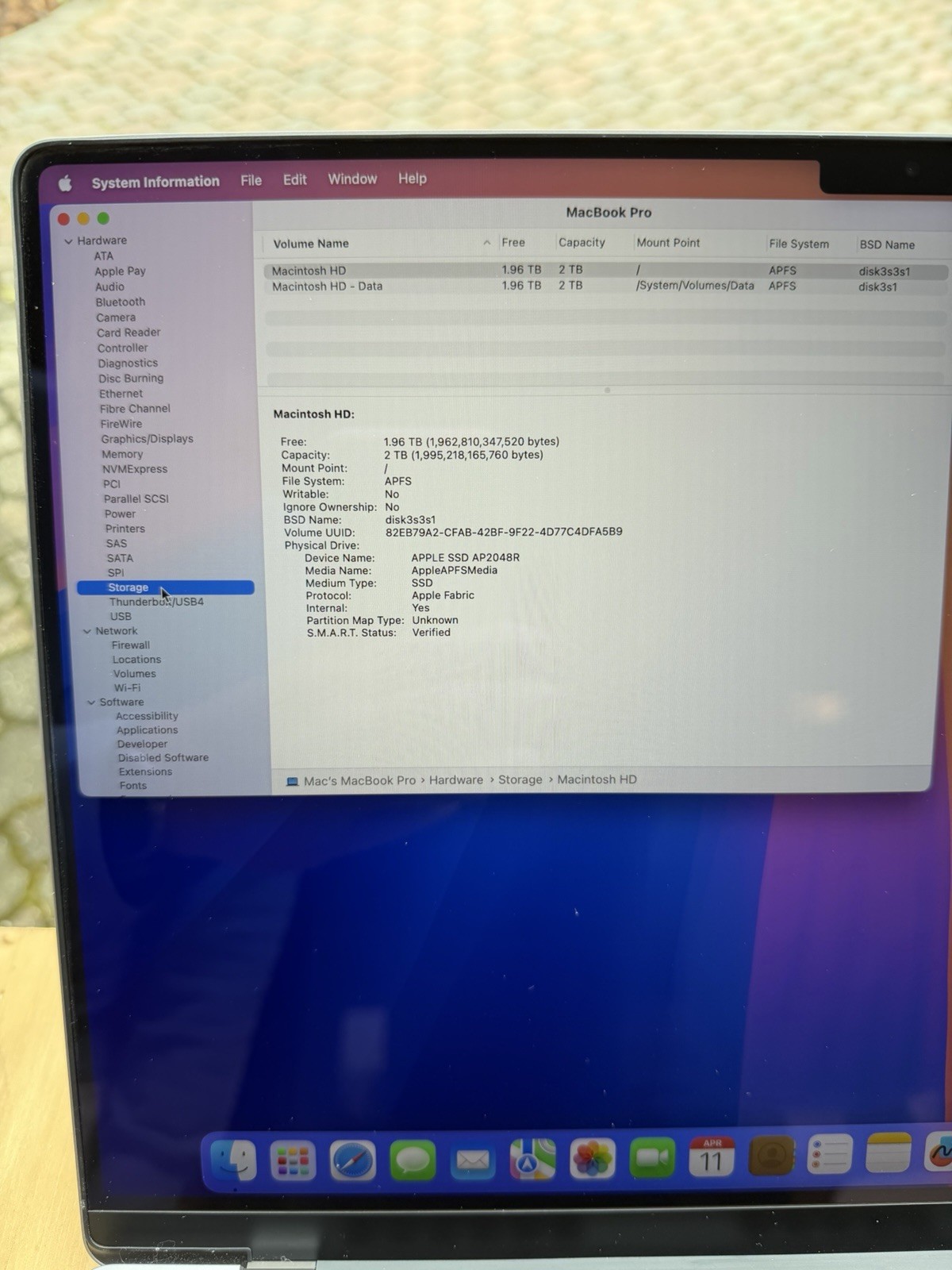The width and height of the screenshot is (952, 1270).
Task: Select Wi-Fi under Network
Action: [x=127, y=687]
